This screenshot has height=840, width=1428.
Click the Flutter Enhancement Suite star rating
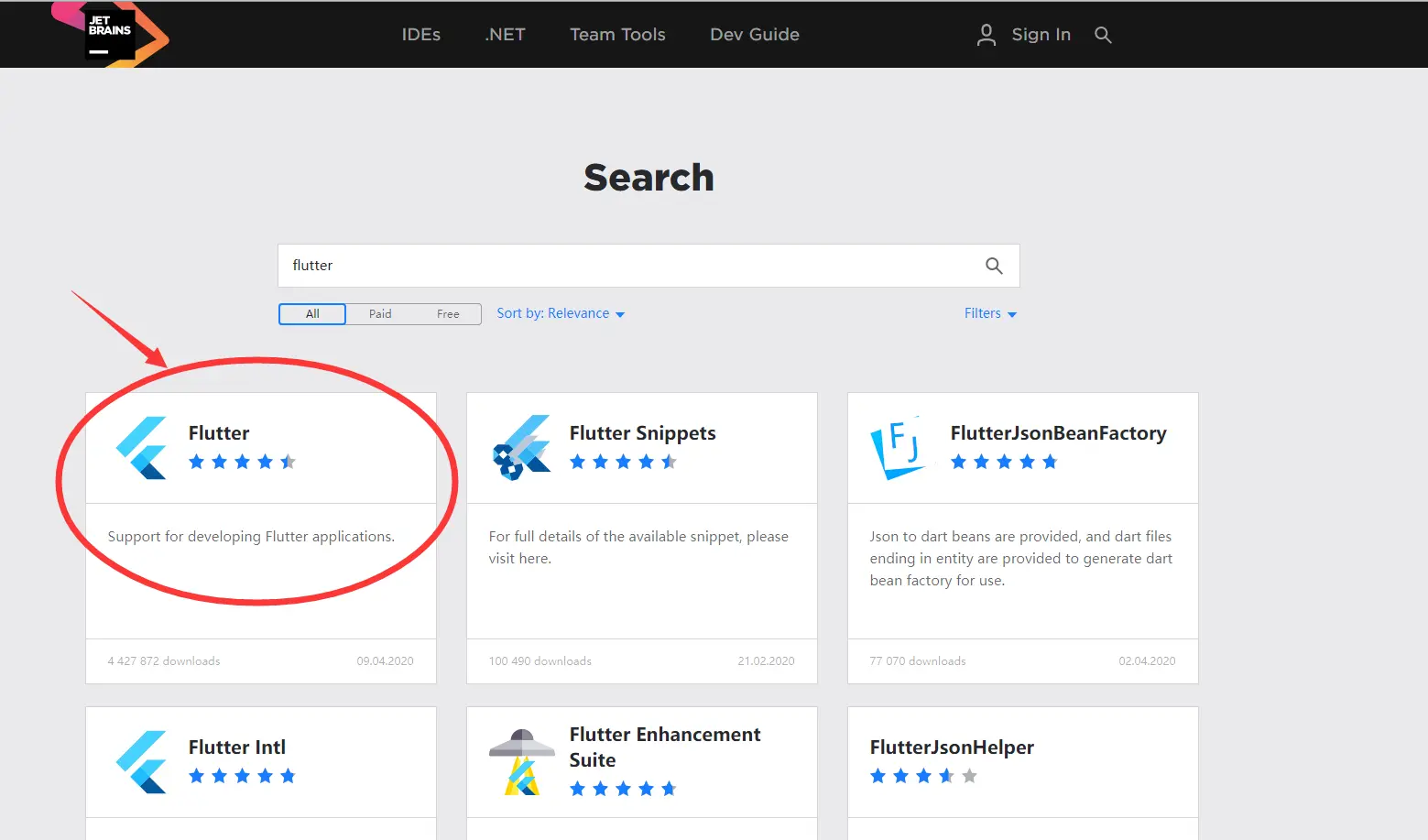click(623, 789)
